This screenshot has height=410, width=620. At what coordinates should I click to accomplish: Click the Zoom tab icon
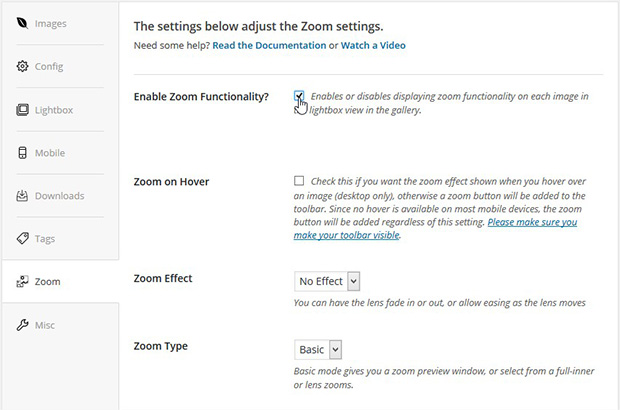22,282
